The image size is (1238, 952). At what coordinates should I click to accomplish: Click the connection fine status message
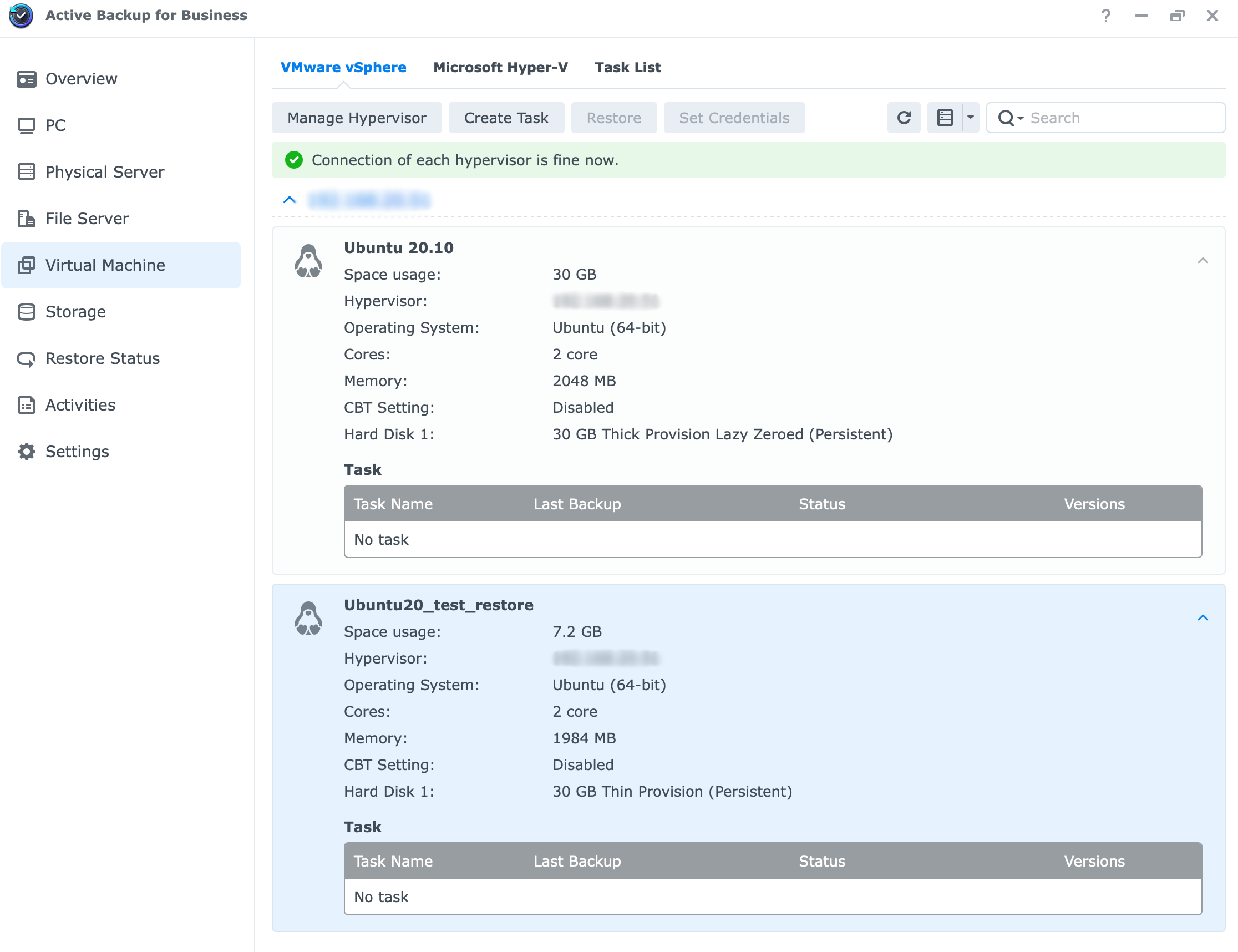pyautogui.click(x=465, y=160)
